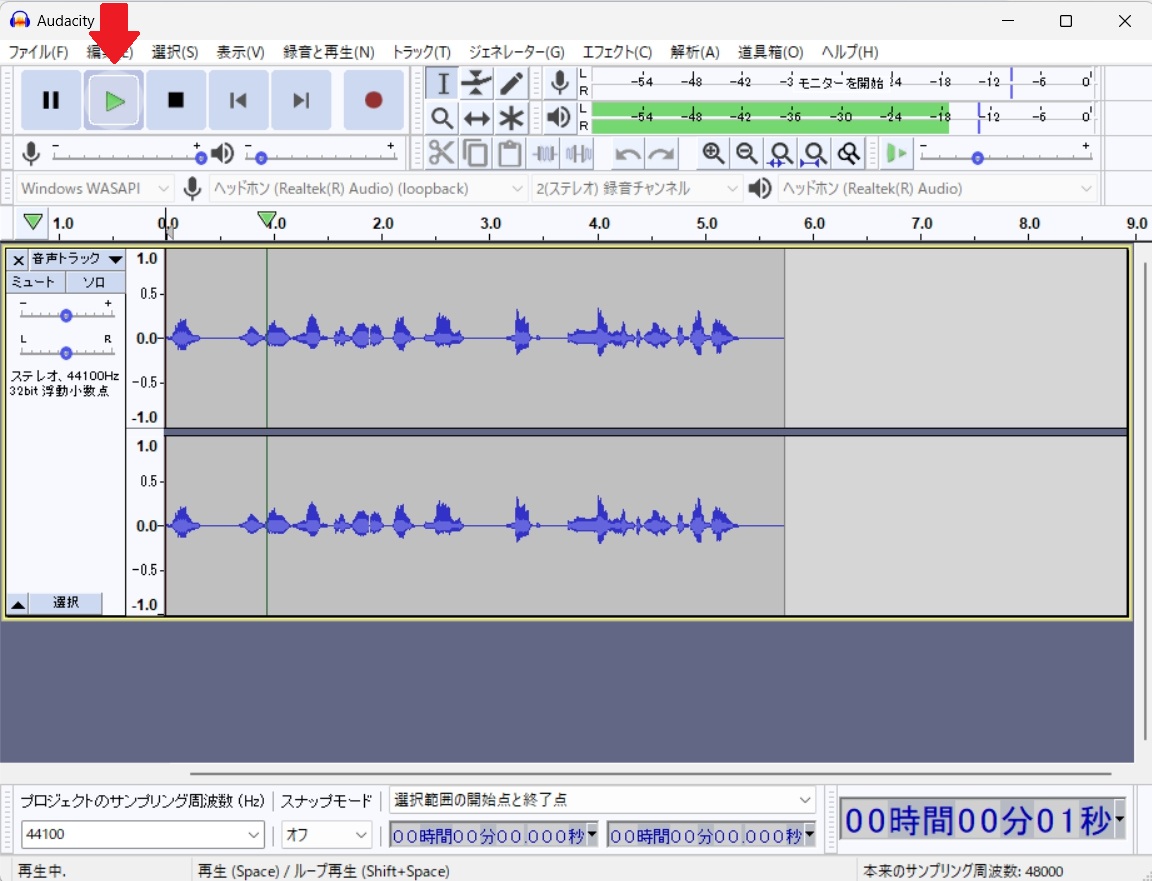Open the エフェクト menu
Screen dimensions: 1152x881
pyautogui.click(x=617, y=52)
